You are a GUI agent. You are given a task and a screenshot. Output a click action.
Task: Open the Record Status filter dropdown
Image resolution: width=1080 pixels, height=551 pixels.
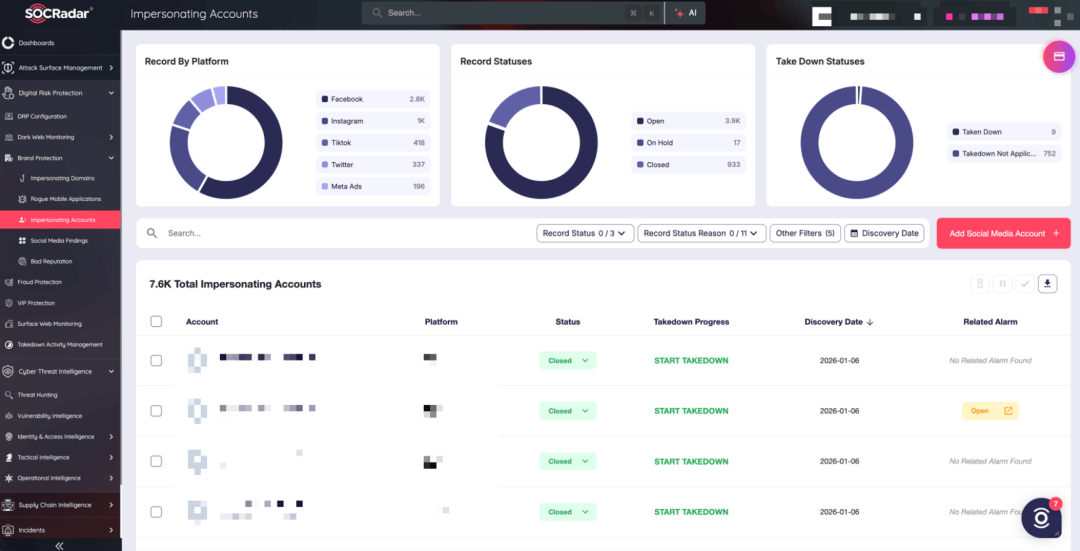tap(585, 233)
